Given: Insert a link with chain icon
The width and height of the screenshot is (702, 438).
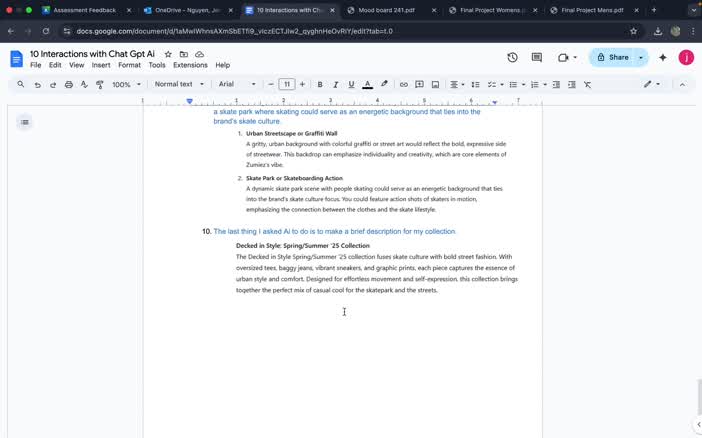Looking at the screenshot, I should pos(403,84).
